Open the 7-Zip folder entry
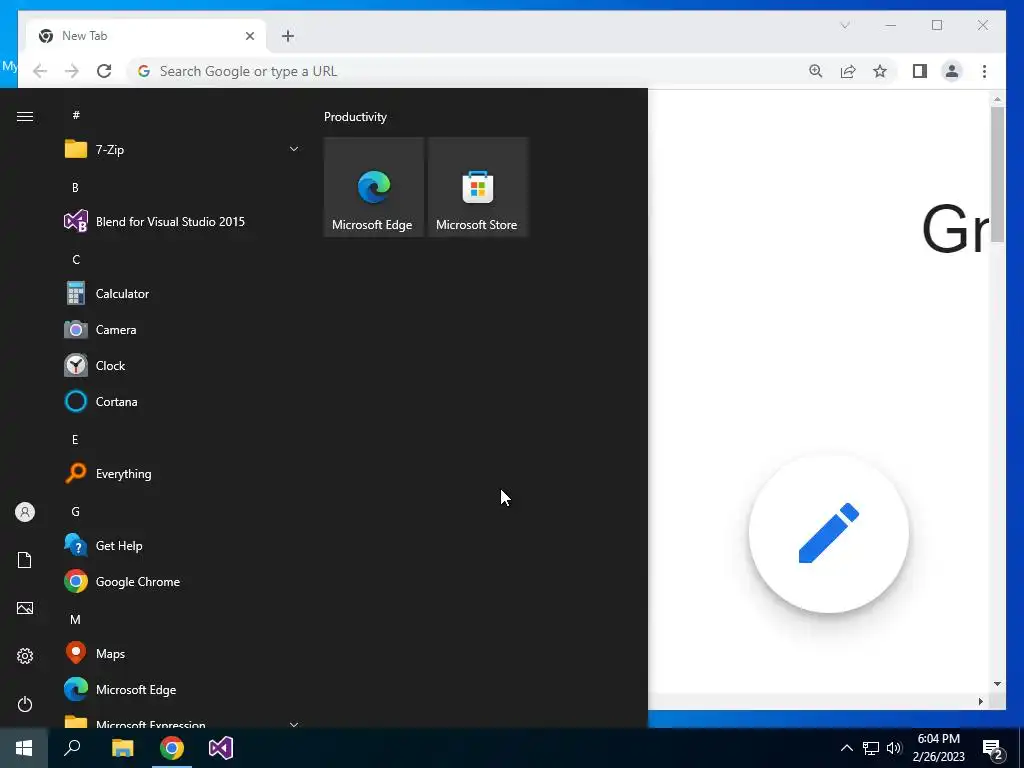 tap(182, 150)
